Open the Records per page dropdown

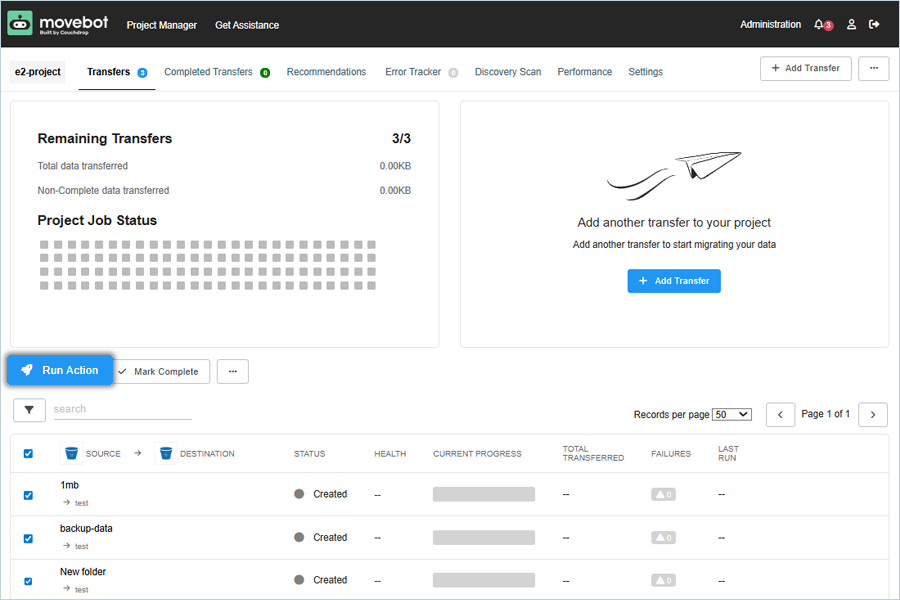(x=731, y=414)
